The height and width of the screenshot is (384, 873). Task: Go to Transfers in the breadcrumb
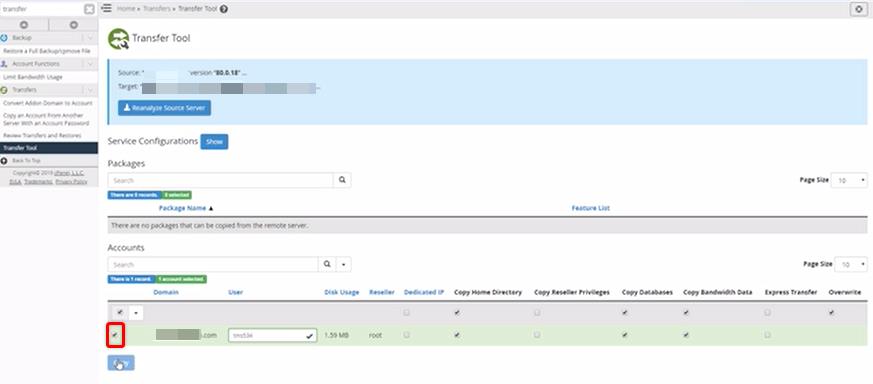click(x=156, y=9)
